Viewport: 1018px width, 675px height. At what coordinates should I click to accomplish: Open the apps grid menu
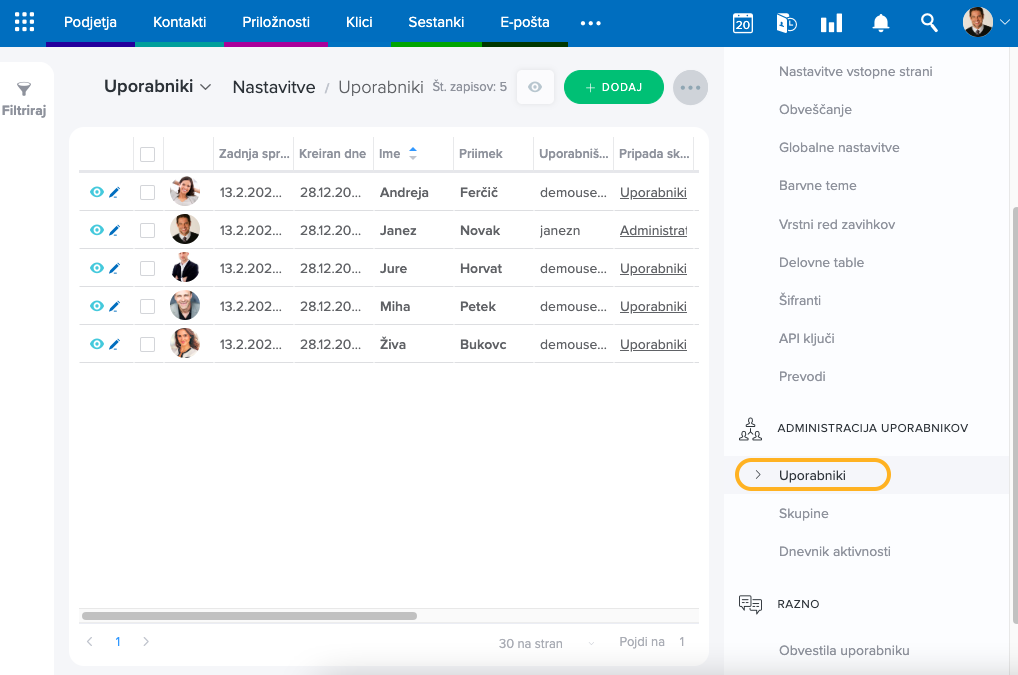pos(24,22)
